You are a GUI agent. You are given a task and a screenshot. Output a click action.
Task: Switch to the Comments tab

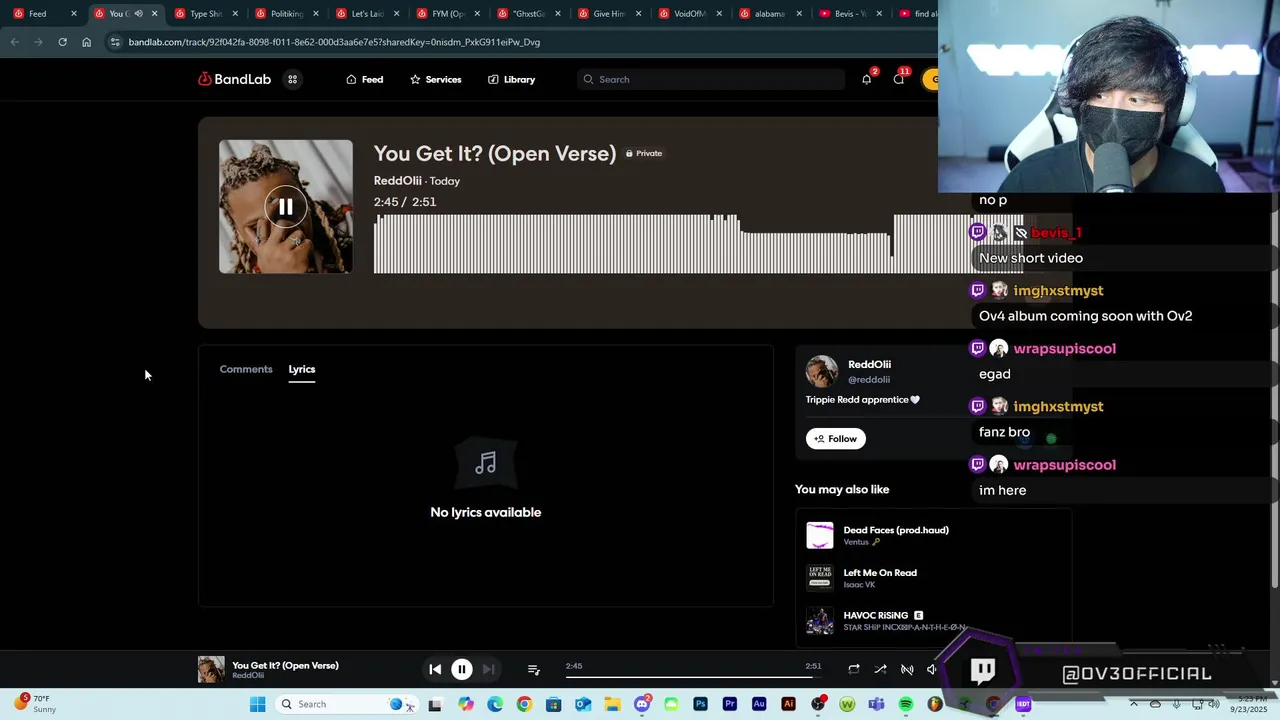point(246,369)
